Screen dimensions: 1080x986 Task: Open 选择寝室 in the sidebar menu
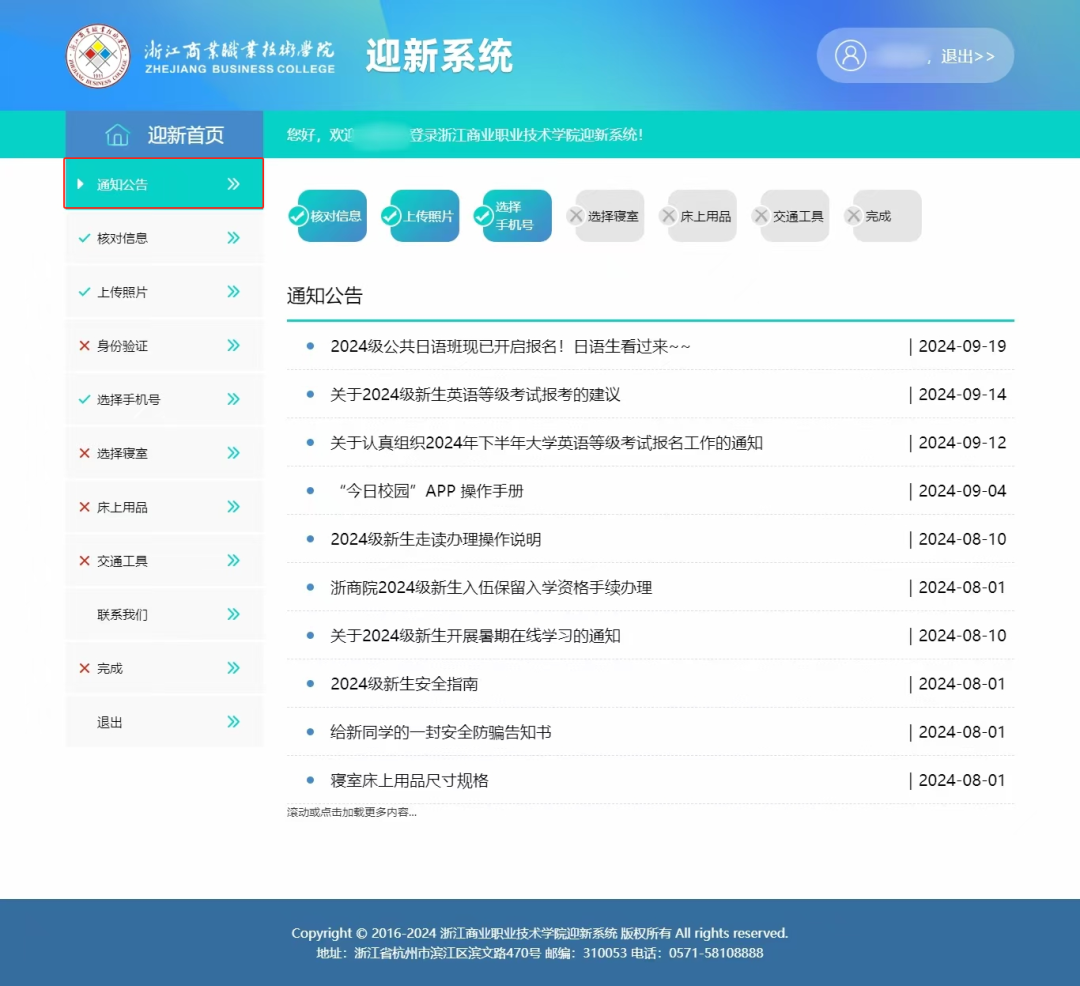122,453
